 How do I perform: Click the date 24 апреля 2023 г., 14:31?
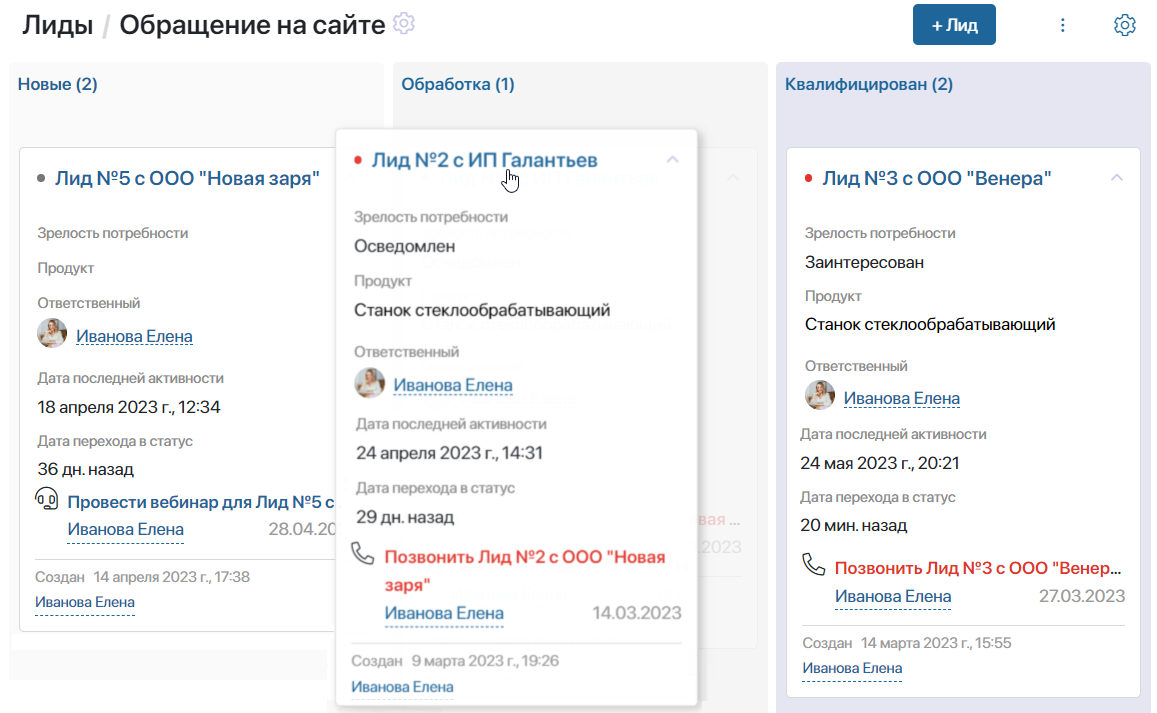(x=449, y=453)
